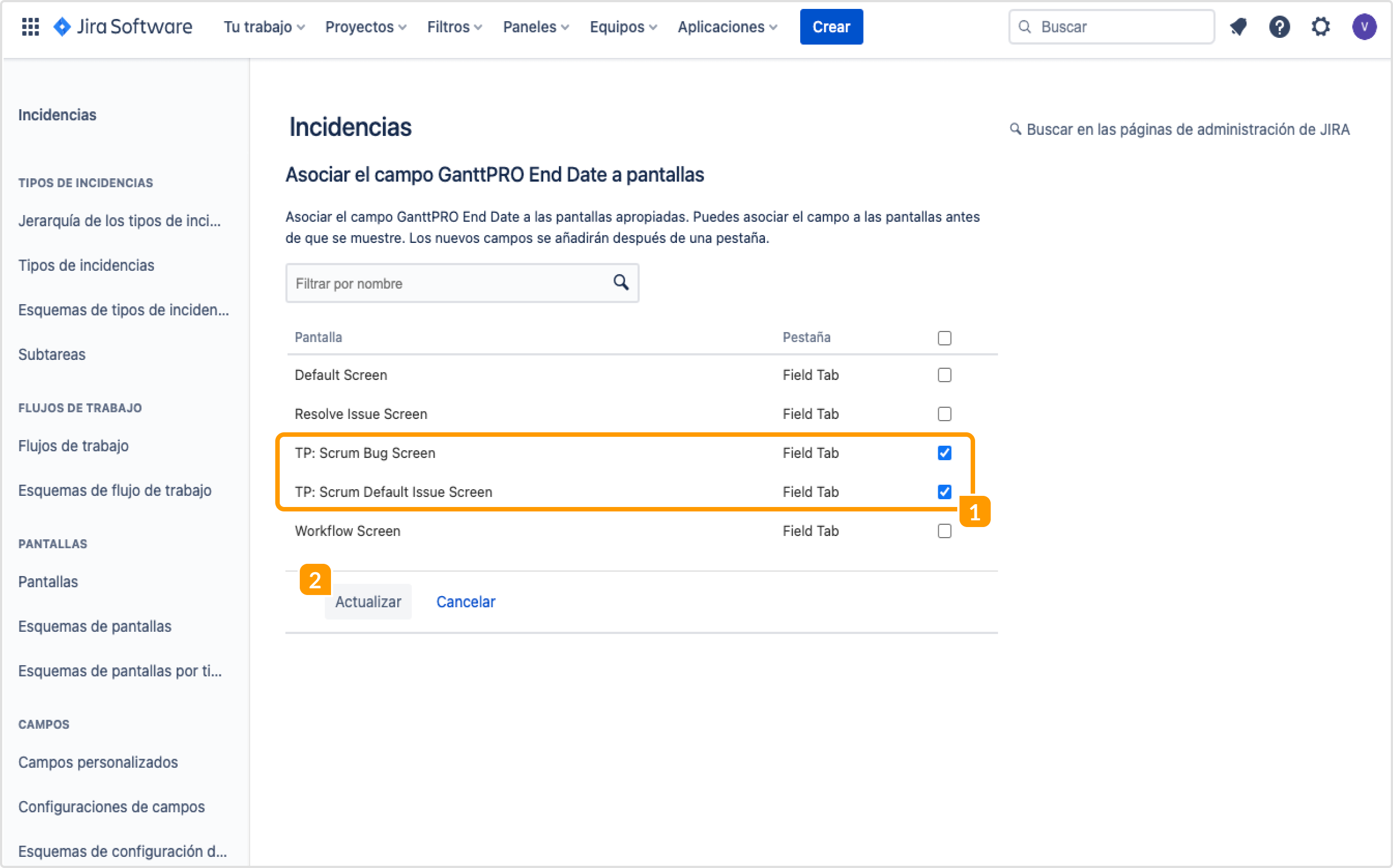Click the Jira Software logo
The width and height of the screenshot is (1393, 868).
coord(122,26)
